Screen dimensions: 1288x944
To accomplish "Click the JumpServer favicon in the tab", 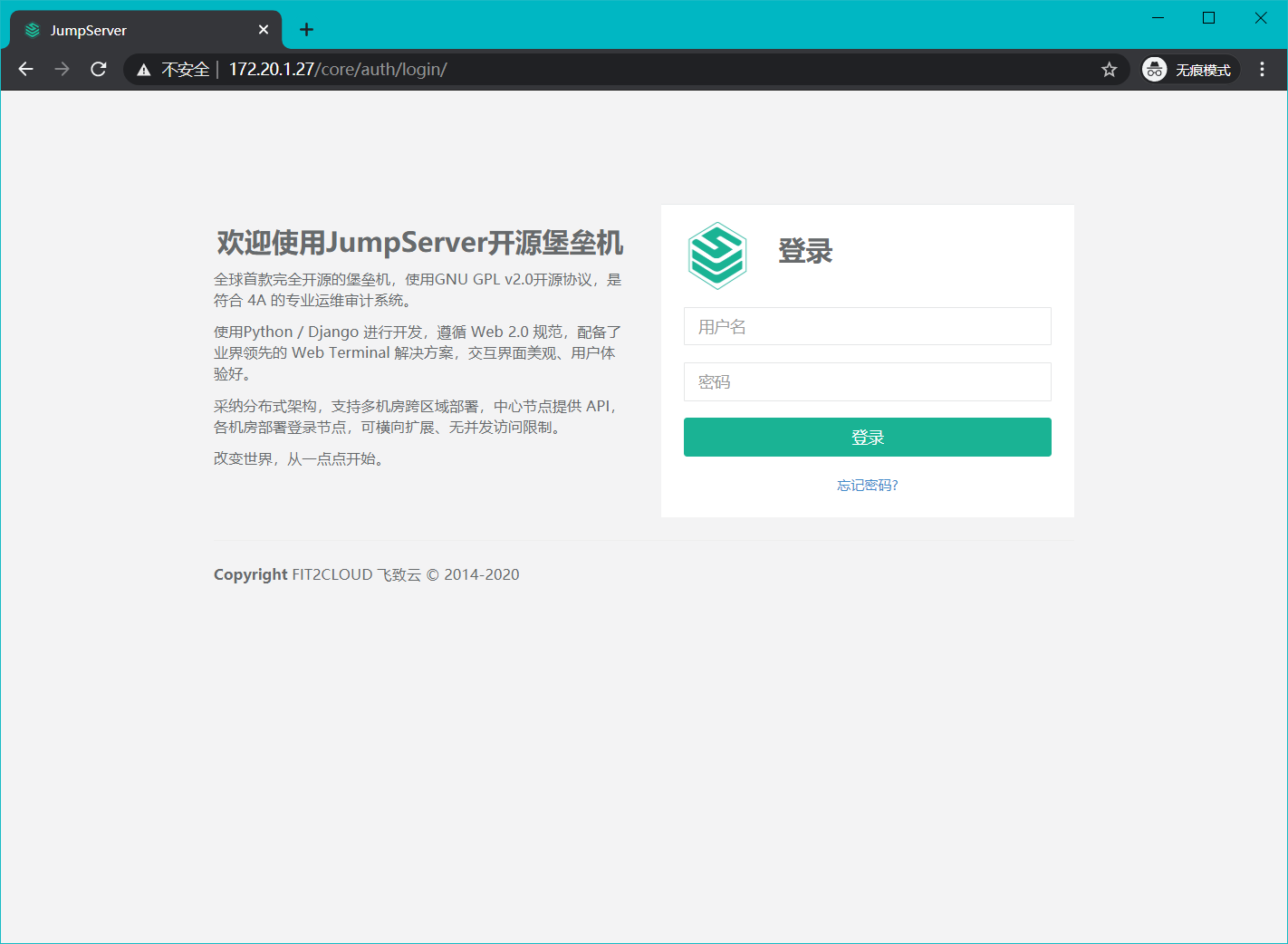I will [33, 30].
